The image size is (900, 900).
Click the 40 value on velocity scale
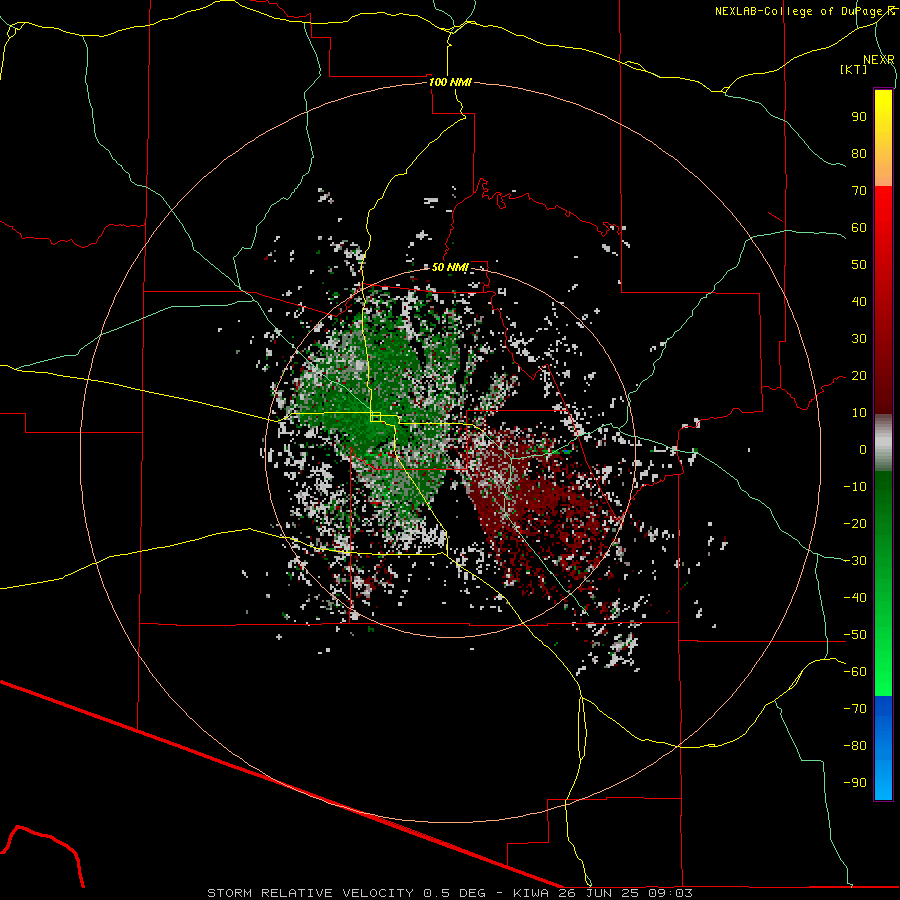coord(859,301)
